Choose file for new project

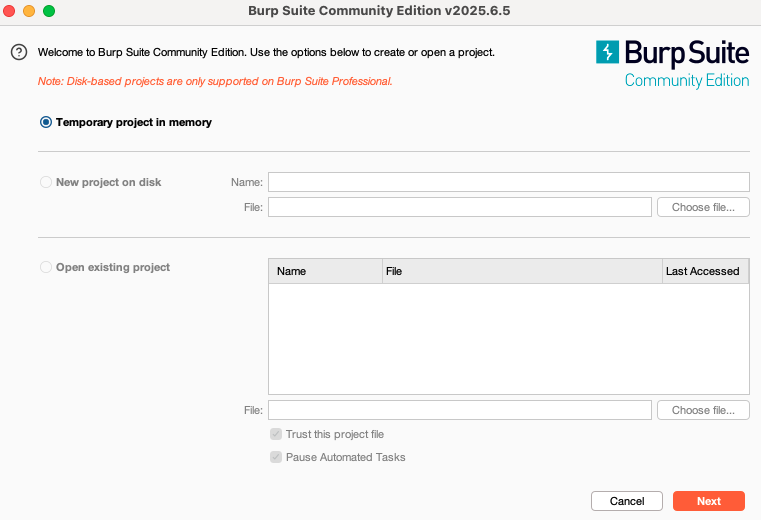point(703,207)
